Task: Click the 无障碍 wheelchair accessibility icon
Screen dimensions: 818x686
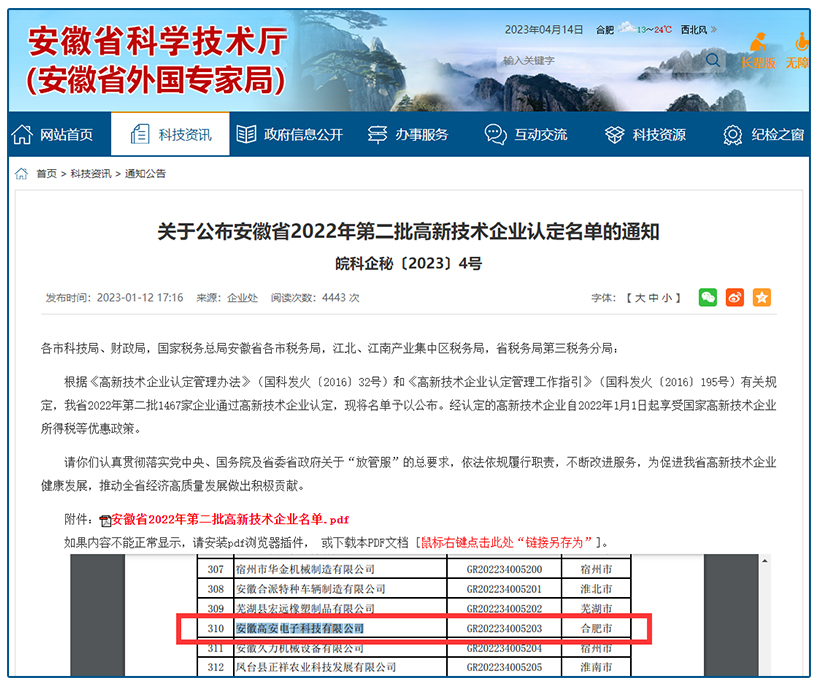Action: 800,50
